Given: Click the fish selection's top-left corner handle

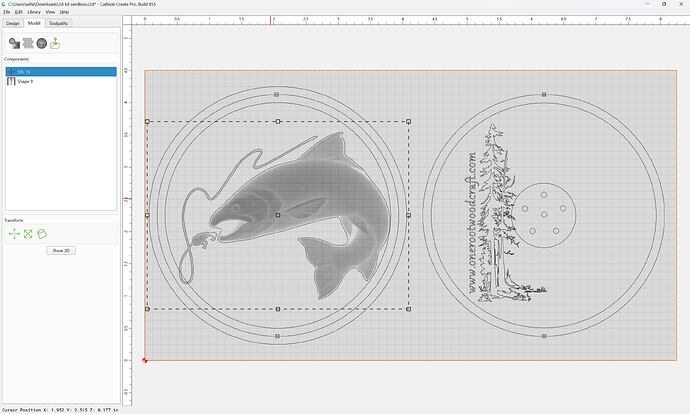Looking at the screenshot, I should pos(147,121).
